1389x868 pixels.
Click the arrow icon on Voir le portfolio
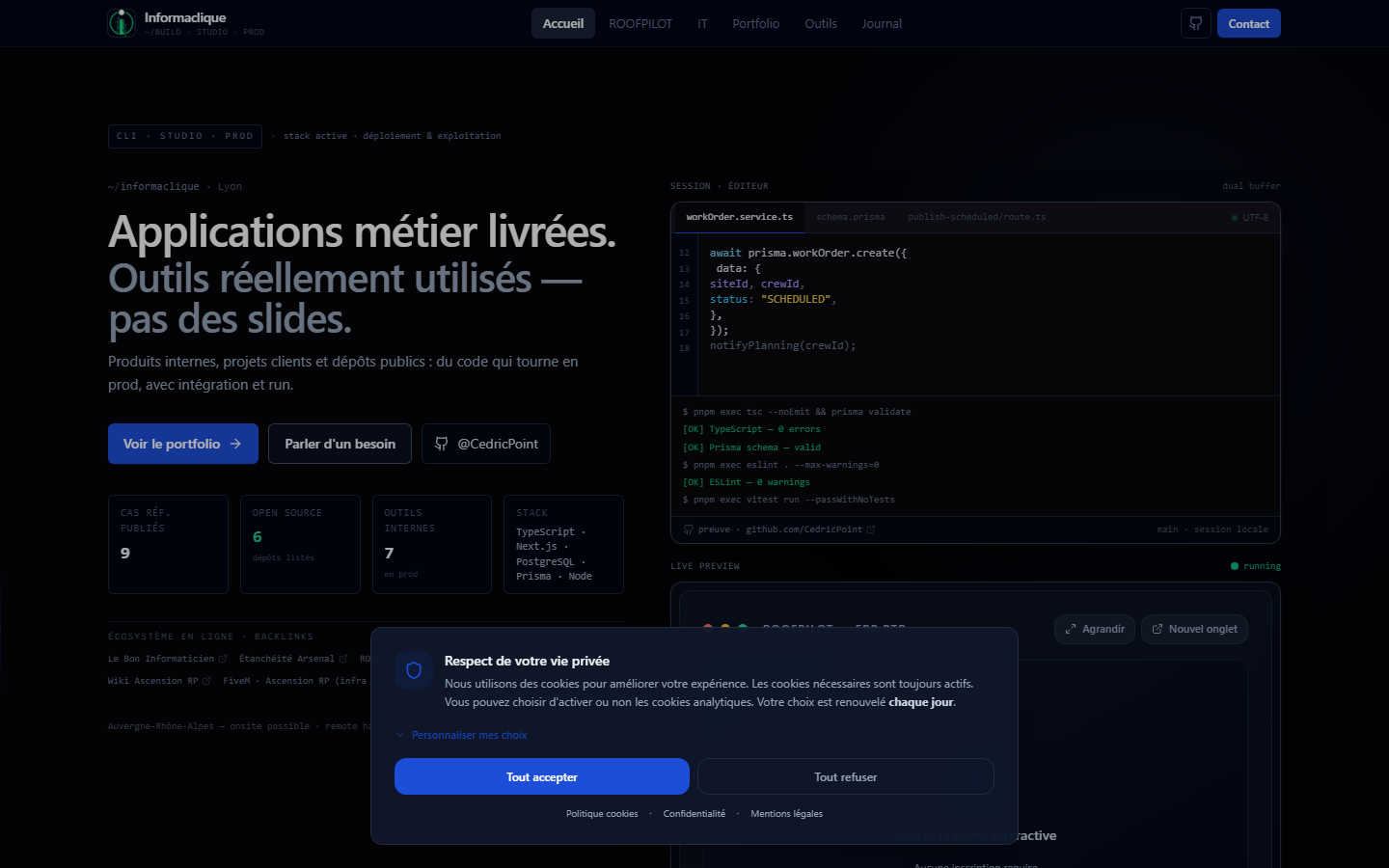tap(235, 444)
